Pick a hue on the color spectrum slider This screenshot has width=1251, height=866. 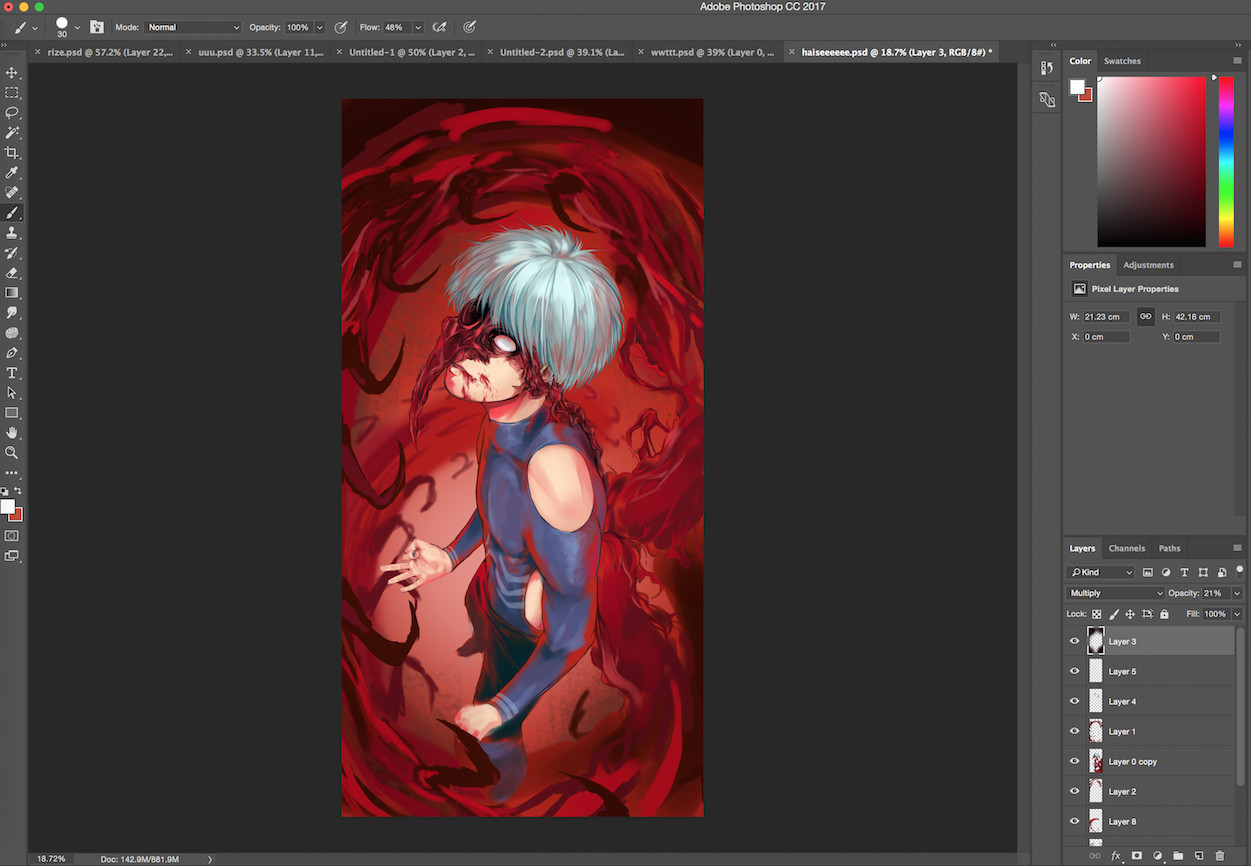click(1226, 162)
